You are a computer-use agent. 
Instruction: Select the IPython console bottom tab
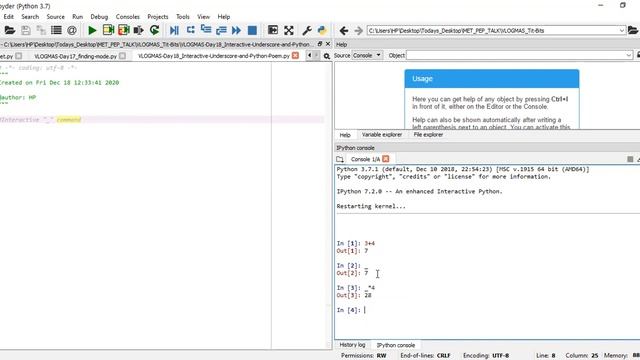click(x=396, y=345)
